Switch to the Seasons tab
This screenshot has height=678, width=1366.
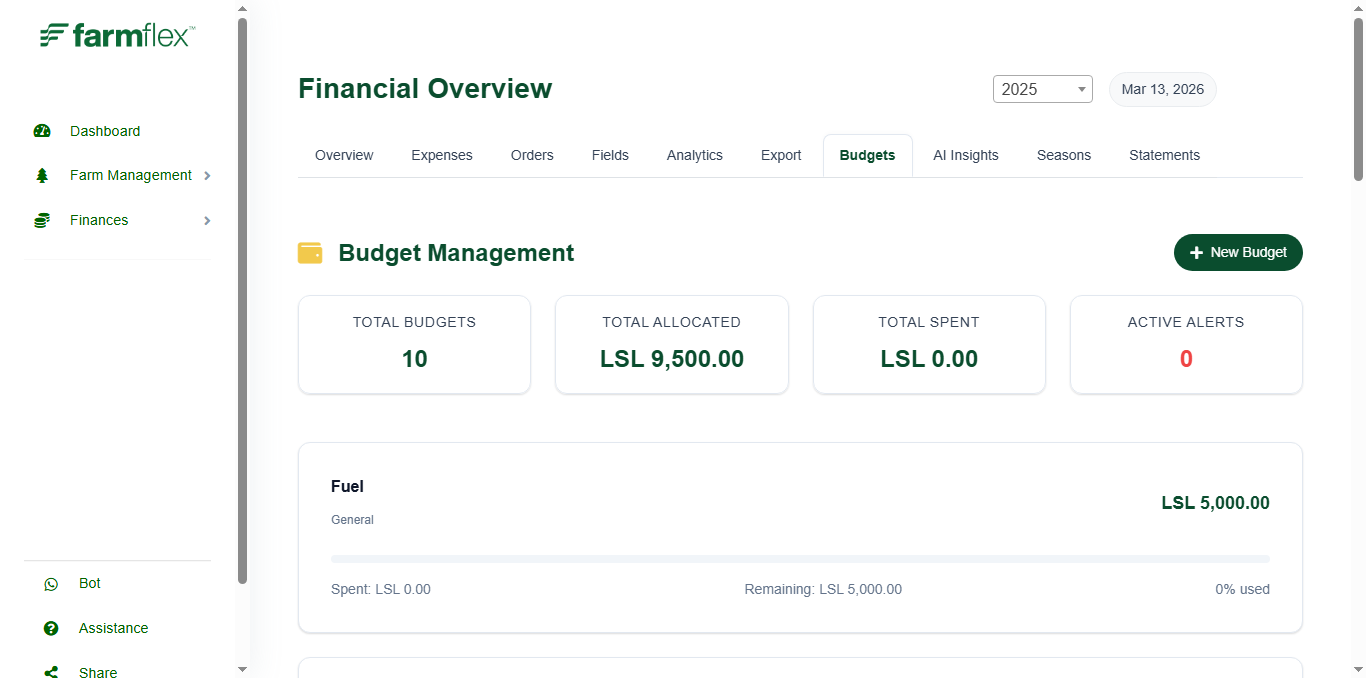click(1064, 155)
